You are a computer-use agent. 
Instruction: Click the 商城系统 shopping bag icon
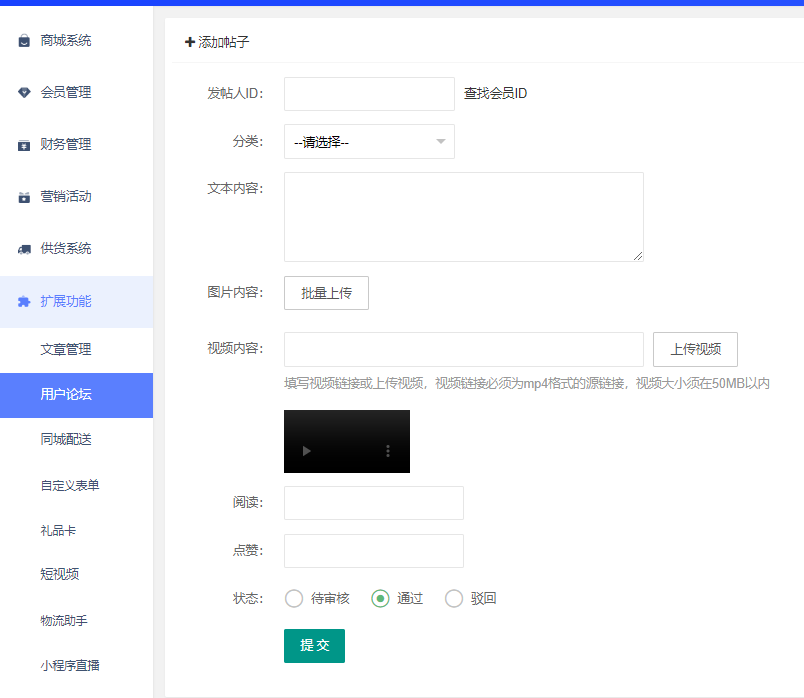[24, 41]
